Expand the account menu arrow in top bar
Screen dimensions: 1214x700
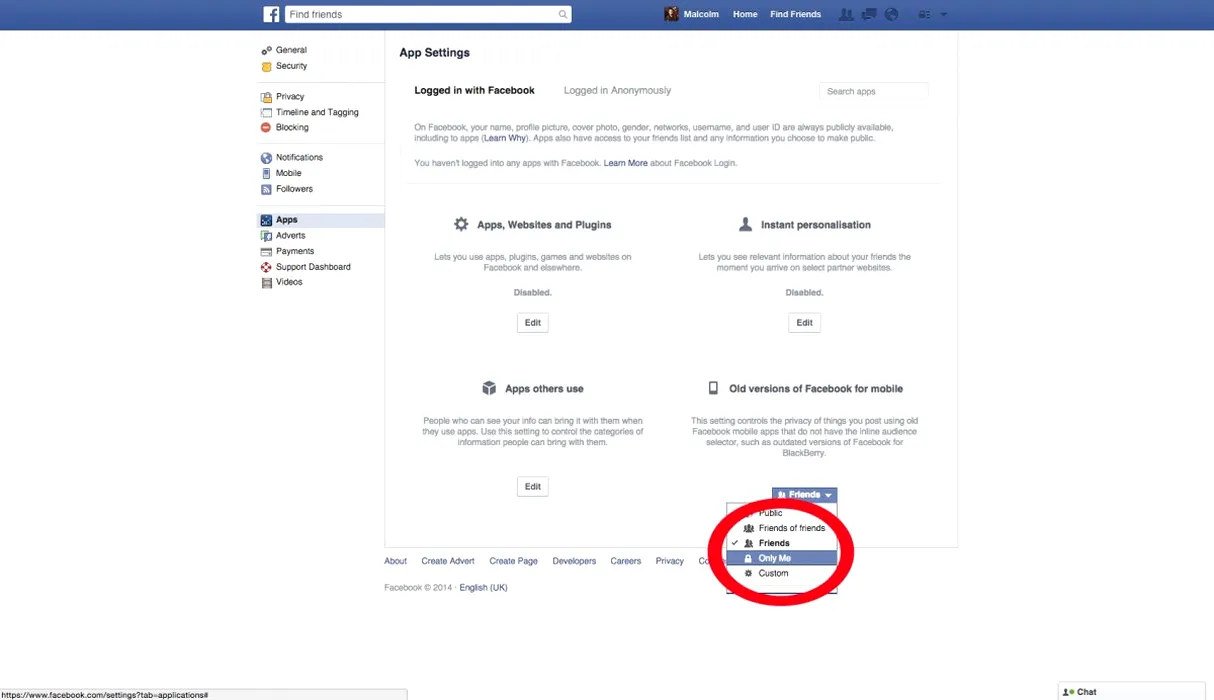(x=944, y=15)
